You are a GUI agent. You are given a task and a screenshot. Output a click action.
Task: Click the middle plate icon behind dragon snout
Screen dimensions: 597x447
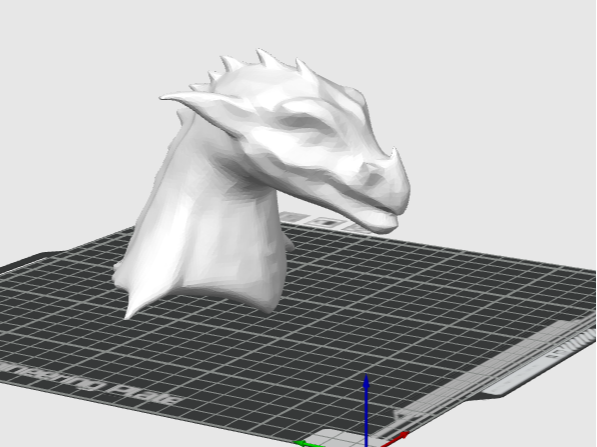point(326,222)
